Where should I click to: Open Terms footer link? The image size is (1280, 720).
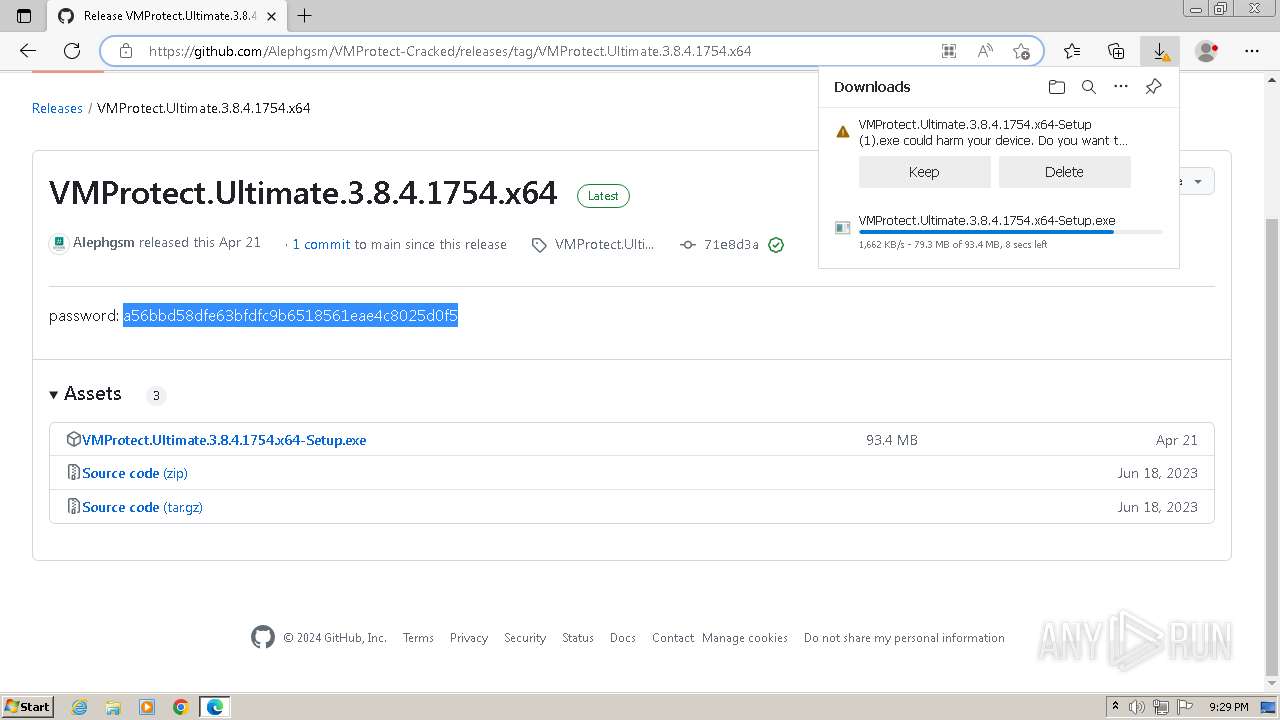[x=418, y=638]
